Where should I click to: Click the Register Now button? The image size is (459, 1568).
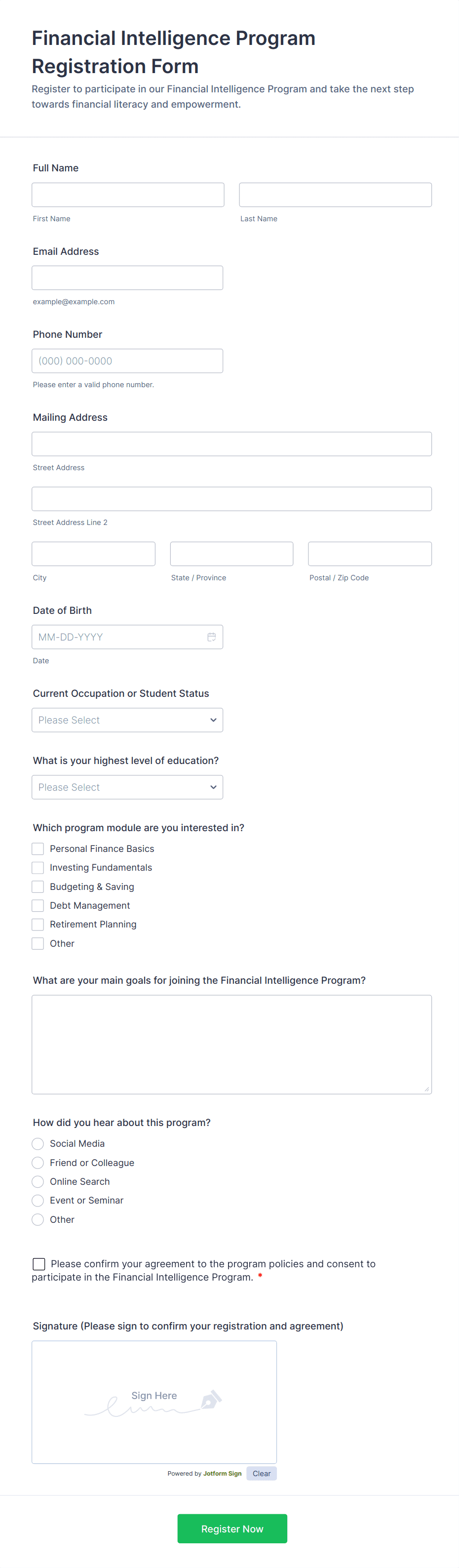click(231, 1528)
